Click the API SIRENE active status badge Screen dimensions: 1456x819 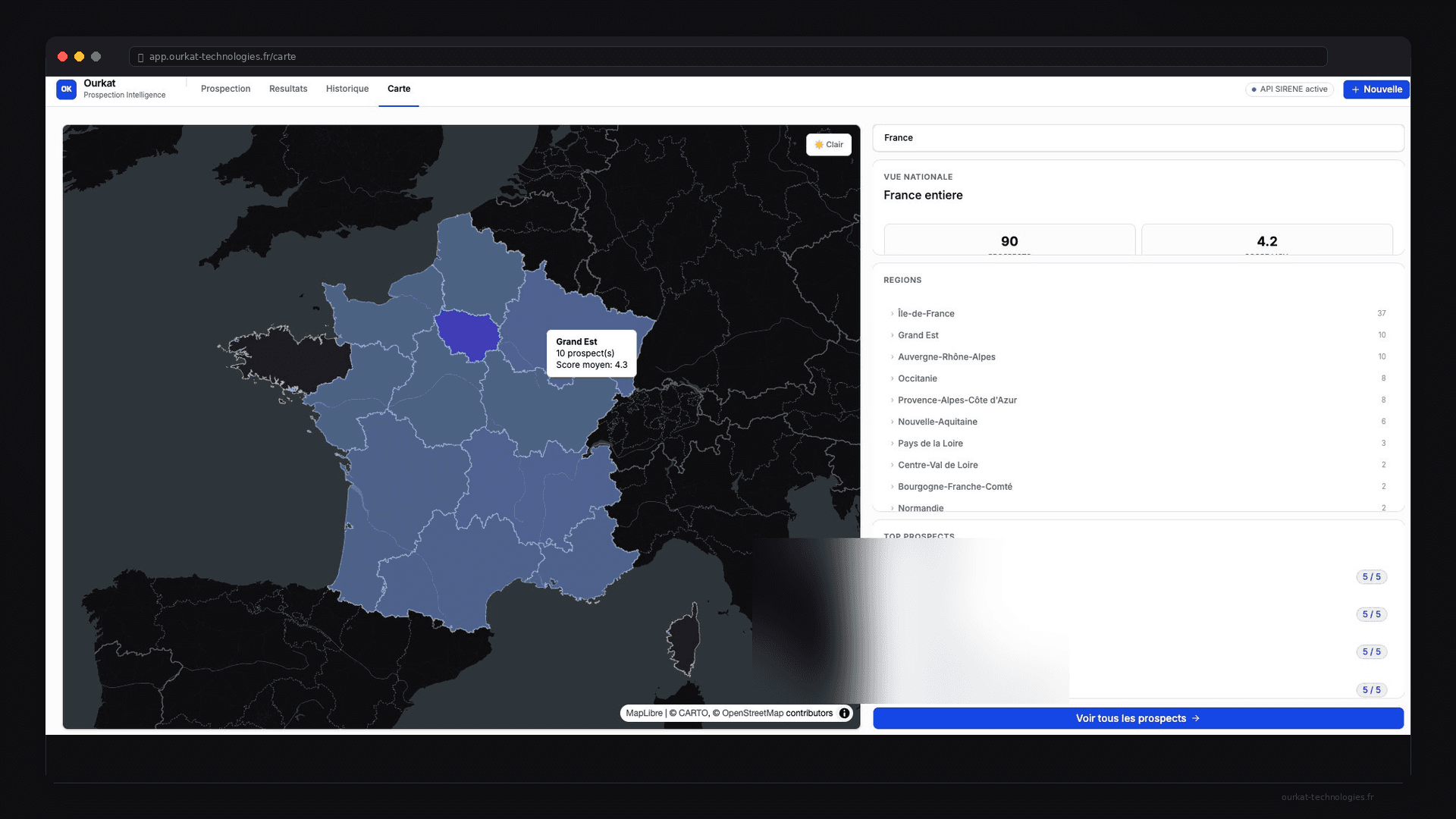1289,89
